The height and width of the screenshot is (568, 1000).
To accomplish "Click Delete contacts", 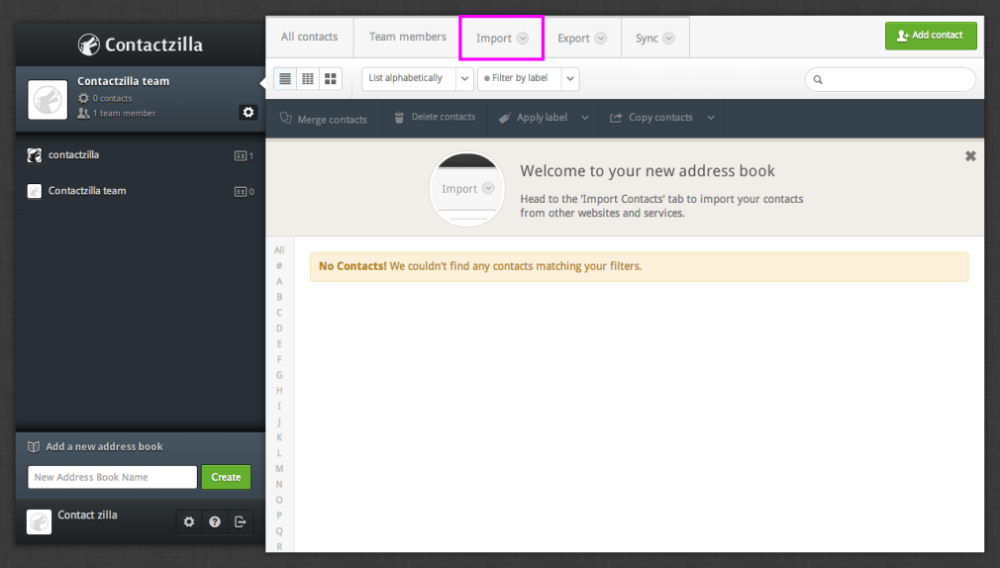I will click(x=435, y=118).
